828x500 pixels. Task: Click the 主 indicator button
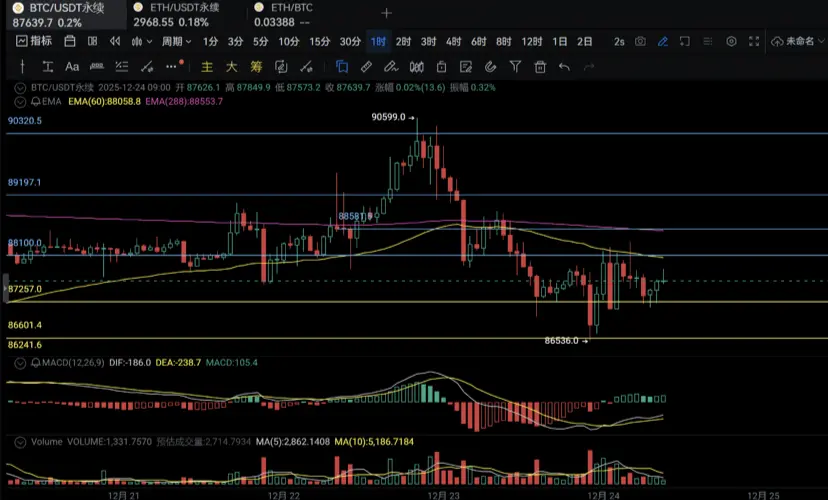point(206,67)
